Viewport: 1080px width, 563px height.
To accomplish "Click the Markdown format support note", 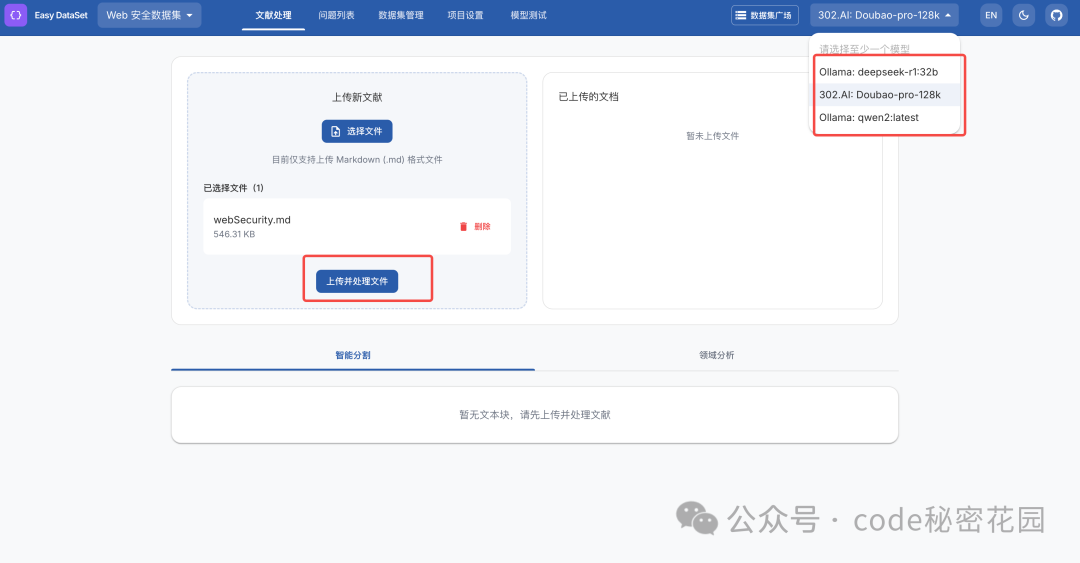I will pyautogui.click(x=357, y=160).
